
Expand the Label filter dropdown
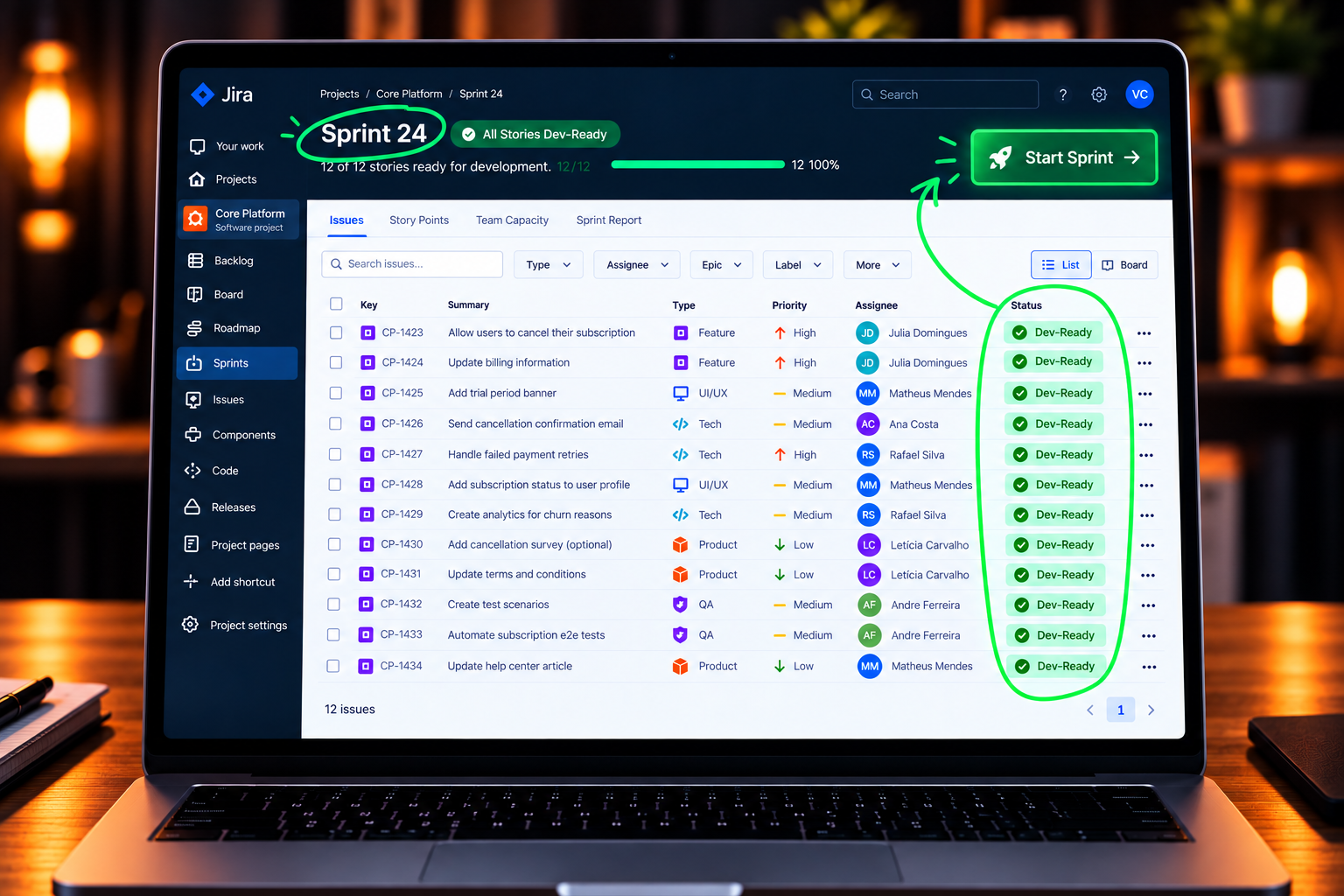click(x=798, y=265)
